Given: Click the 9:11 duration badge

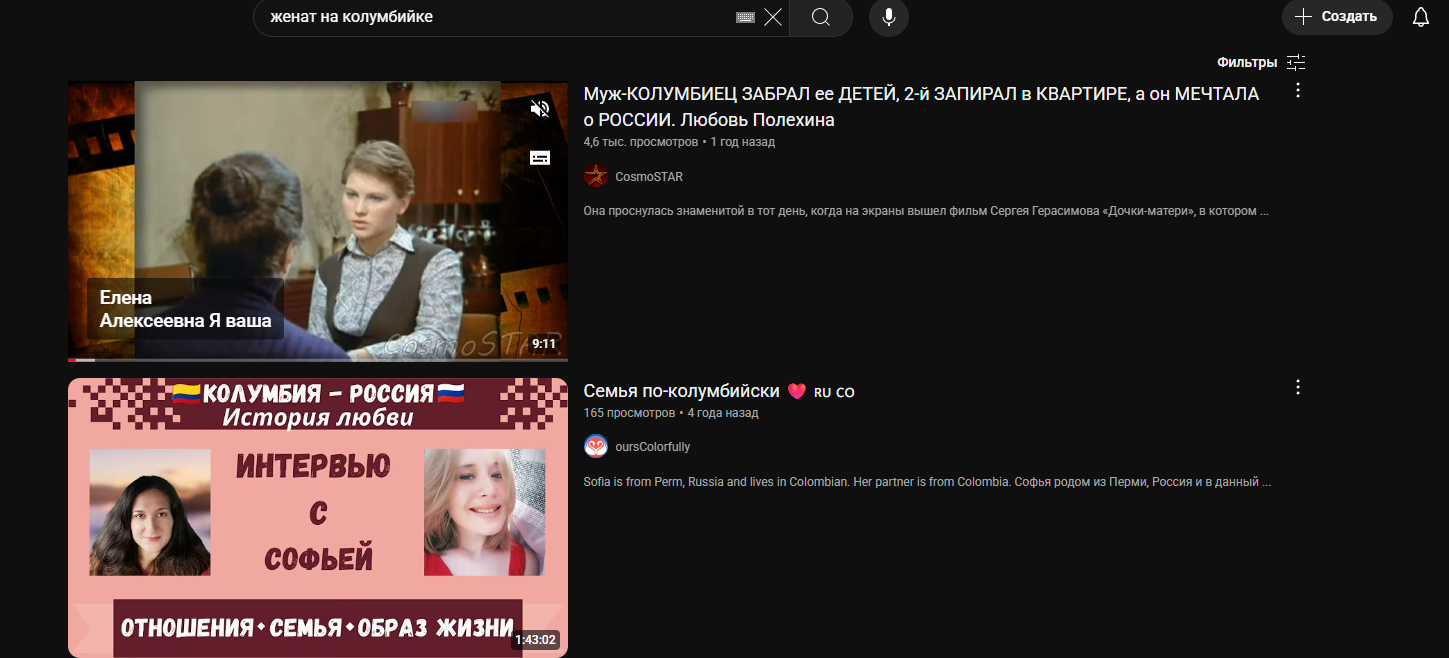Looking at the screenshot, I should coord(544,344).
